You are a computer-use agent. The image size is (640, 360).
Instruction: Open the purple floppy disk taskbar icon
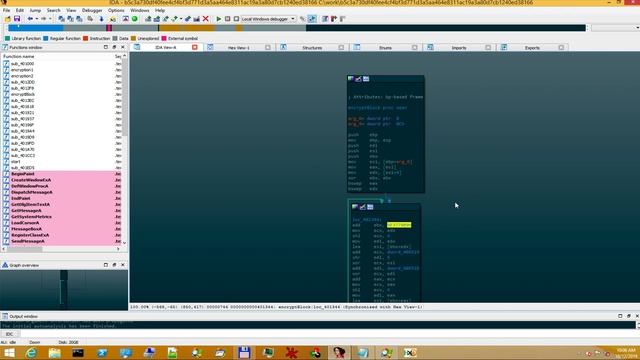[244, 353]
